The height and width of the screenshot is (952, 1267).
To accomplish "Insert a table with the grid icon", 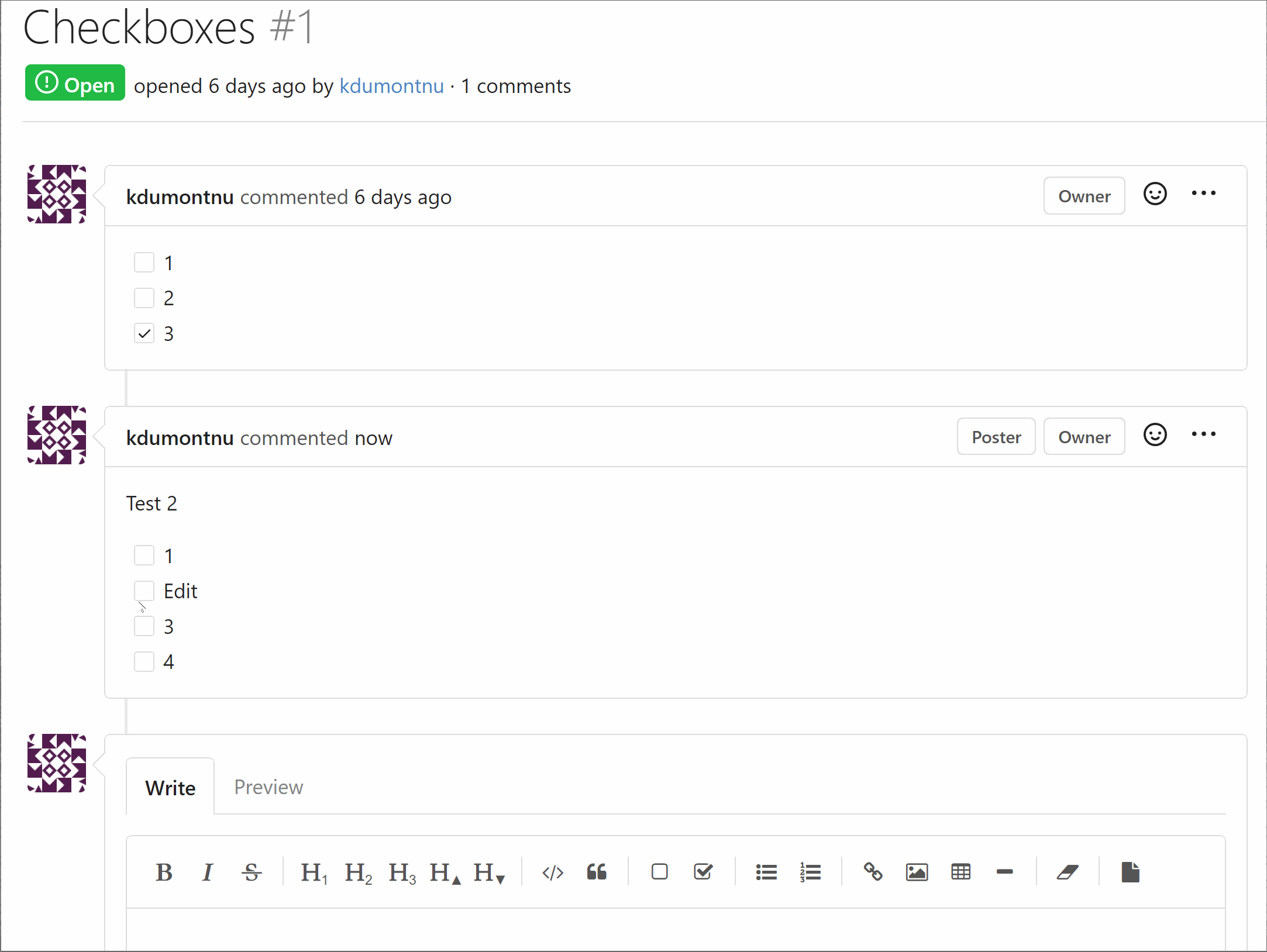I will 960,872.
